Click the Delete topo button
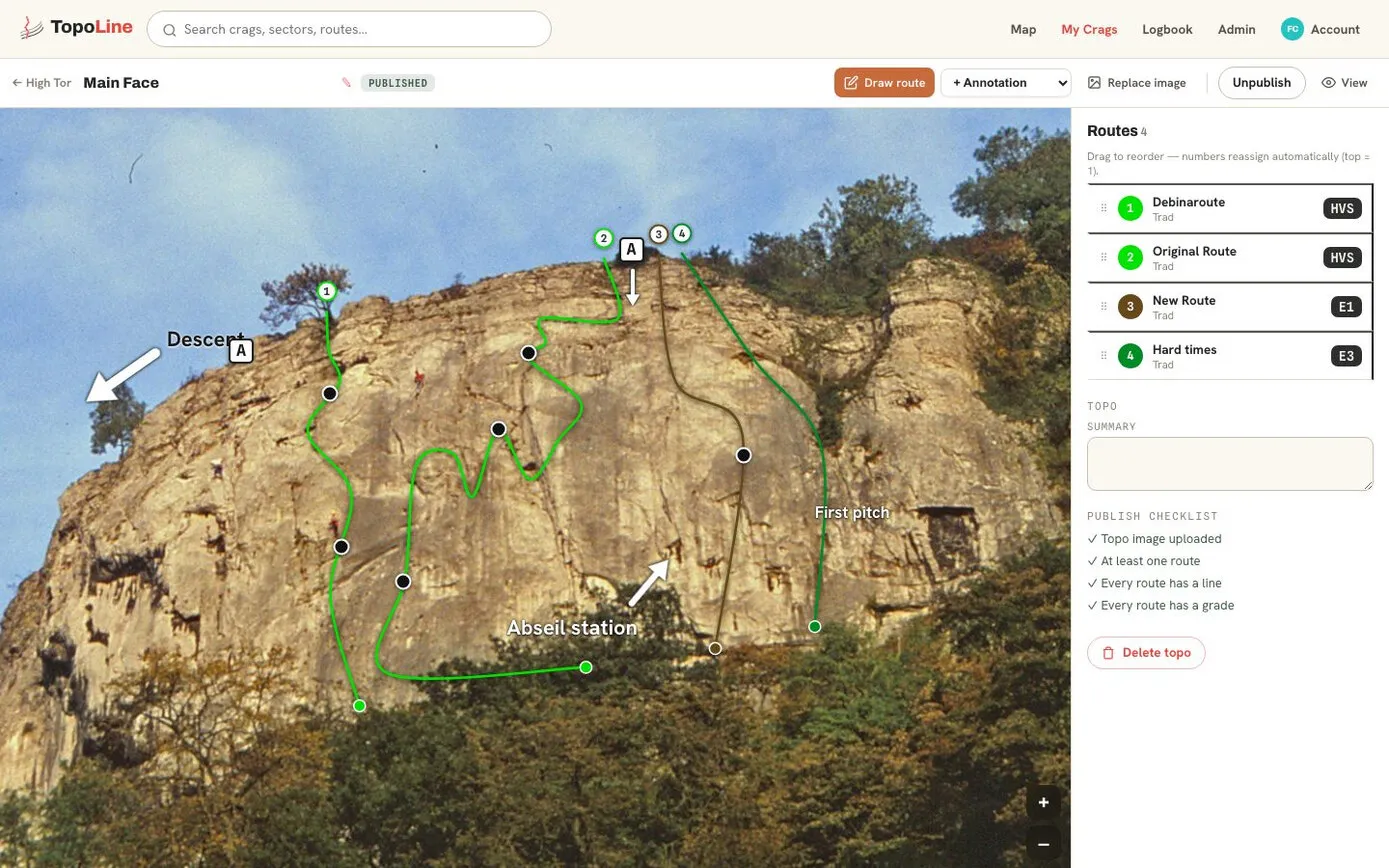 (1146, 653)
